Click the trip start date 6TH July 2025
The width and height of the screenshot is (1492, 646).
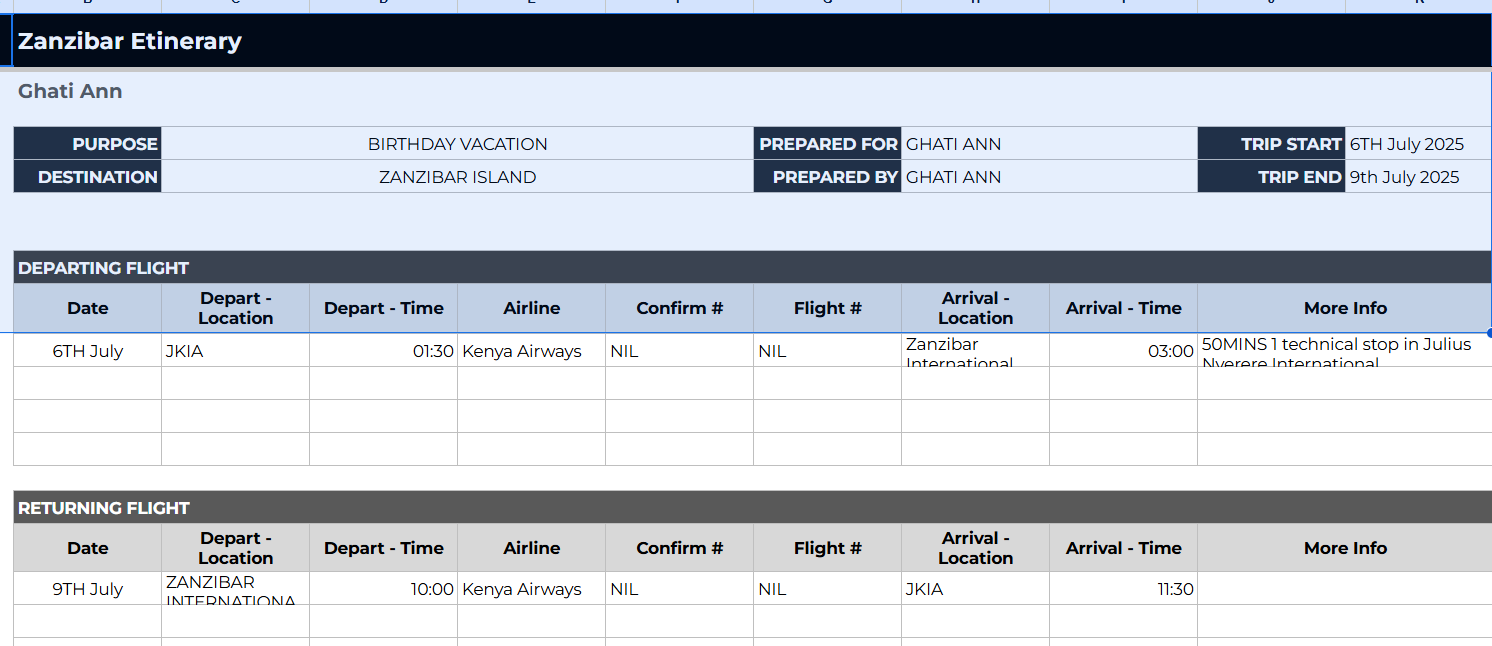(1418, 144)
